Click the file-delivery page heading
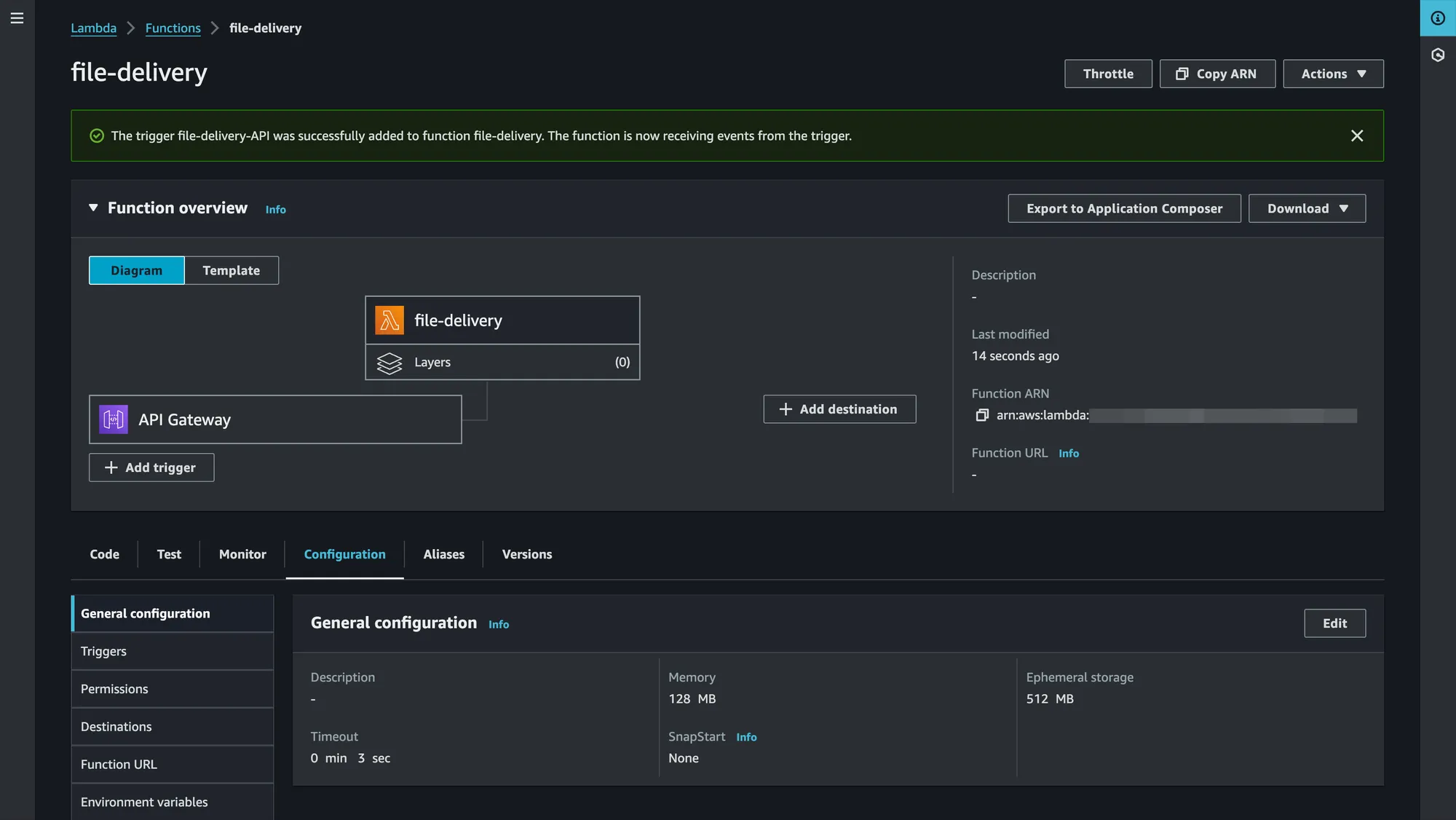Viewport: 1456px width, 820px height. coord(139,72)
